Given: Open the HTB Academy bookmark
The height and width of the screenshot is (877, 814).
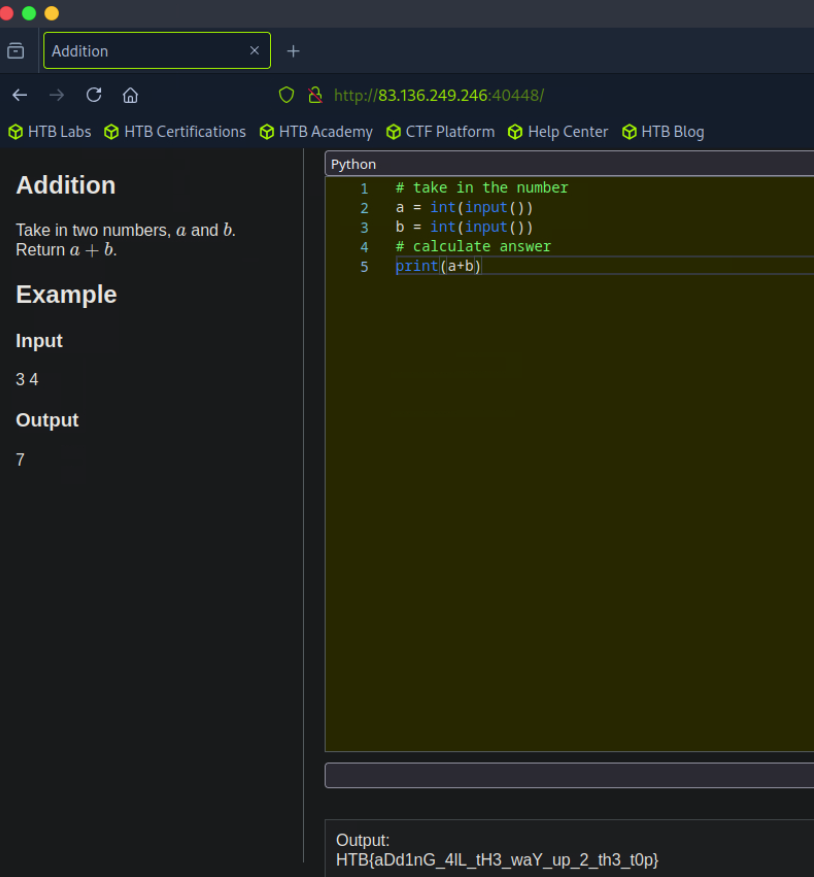Looking at the screenshot, I should click(316, 132).
